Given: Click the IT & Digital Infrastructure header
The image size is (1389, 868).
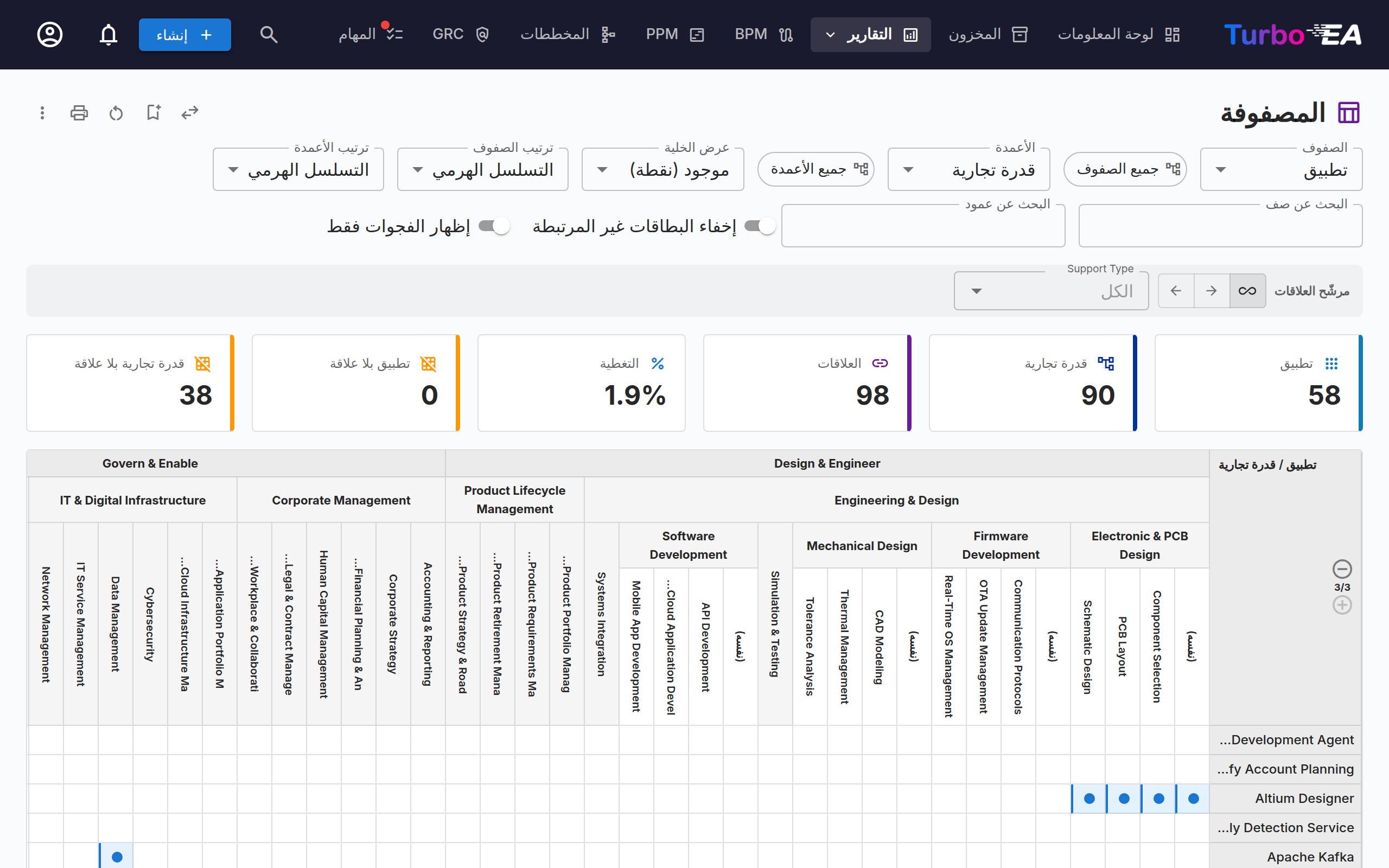Looking at the screenshot, I should pos(132,500).
